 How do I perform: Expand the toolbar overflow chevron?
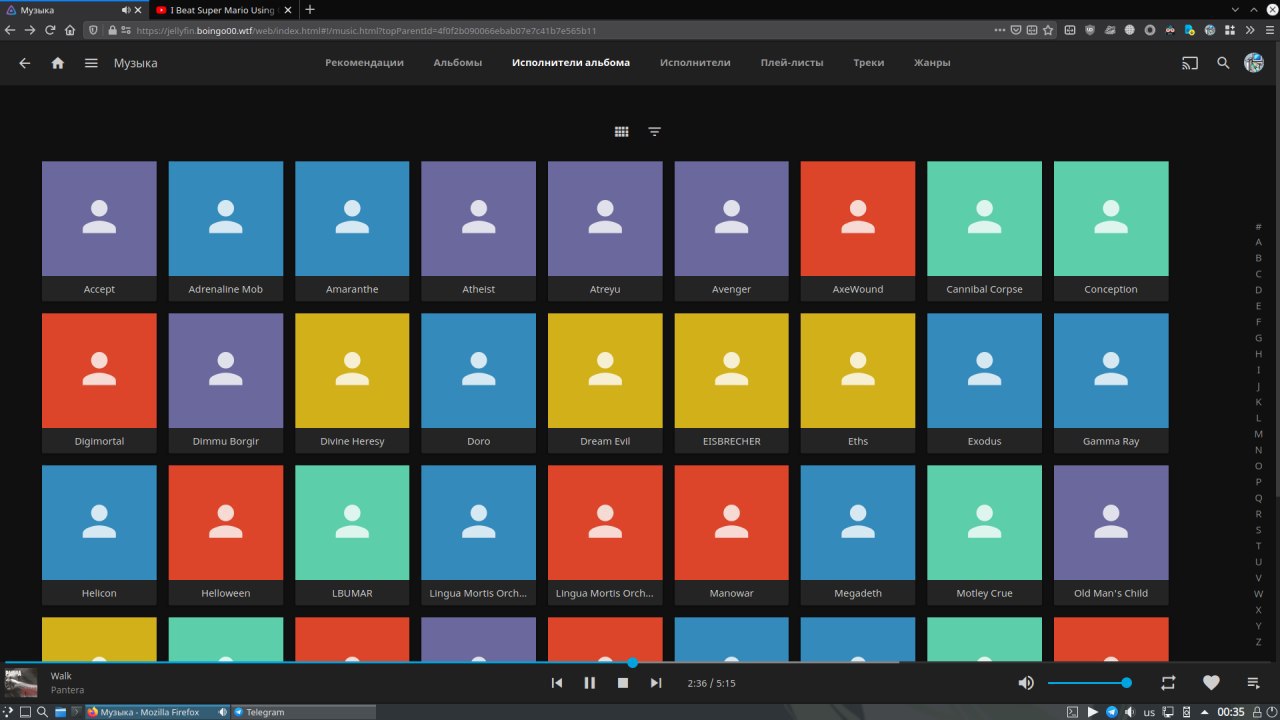[1250, 30]
